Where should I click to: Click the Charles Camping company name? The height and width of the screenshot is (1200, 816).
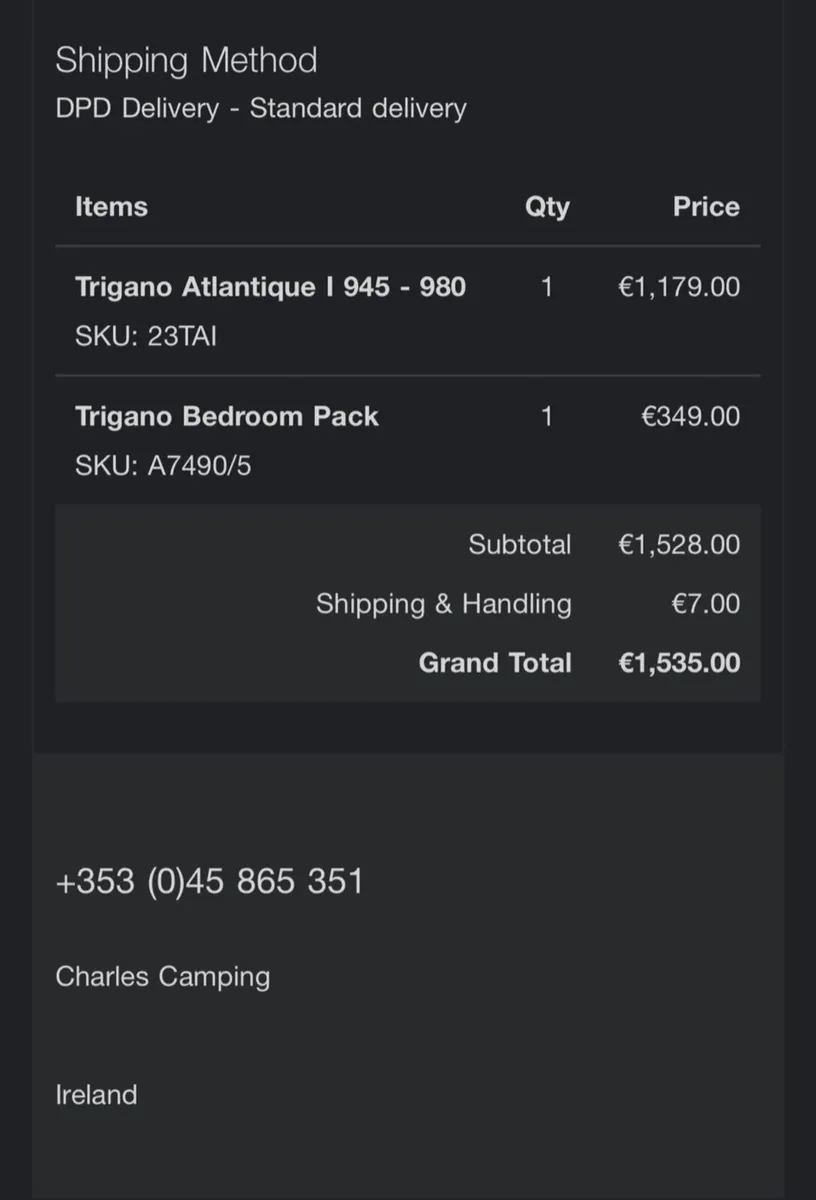163,977
